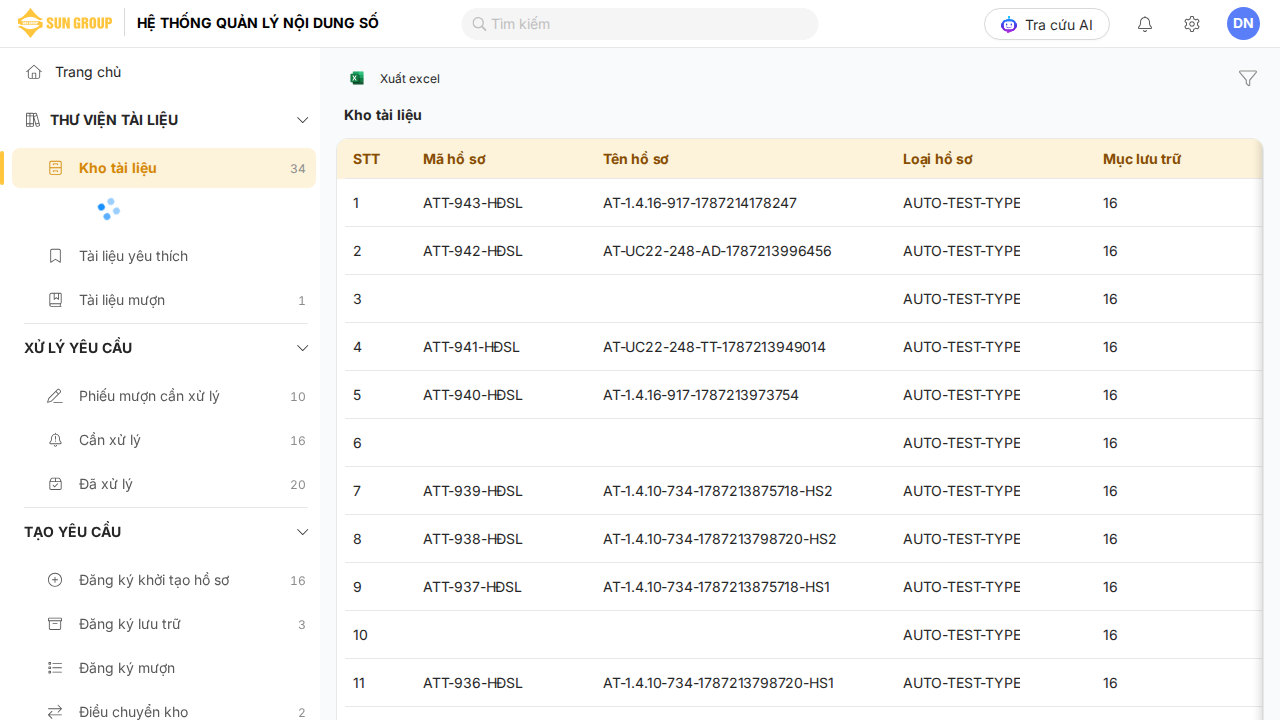This screenshot has height=720, width=1280.
Task: Collapse the Xử lý yêu cầu section
Action: pyautogui.click(x=303, y=348)
